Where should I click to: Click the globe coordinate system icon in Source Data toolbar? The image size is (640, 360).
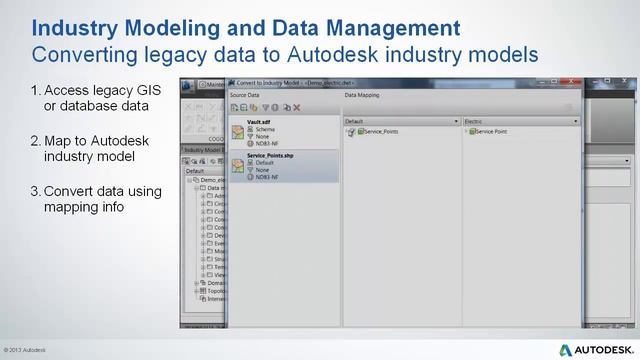coord(275,108)
